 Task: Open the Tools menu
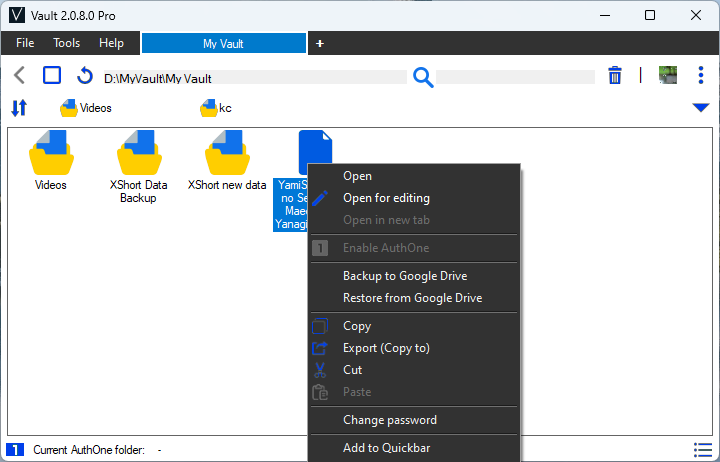tap(67, 43)
